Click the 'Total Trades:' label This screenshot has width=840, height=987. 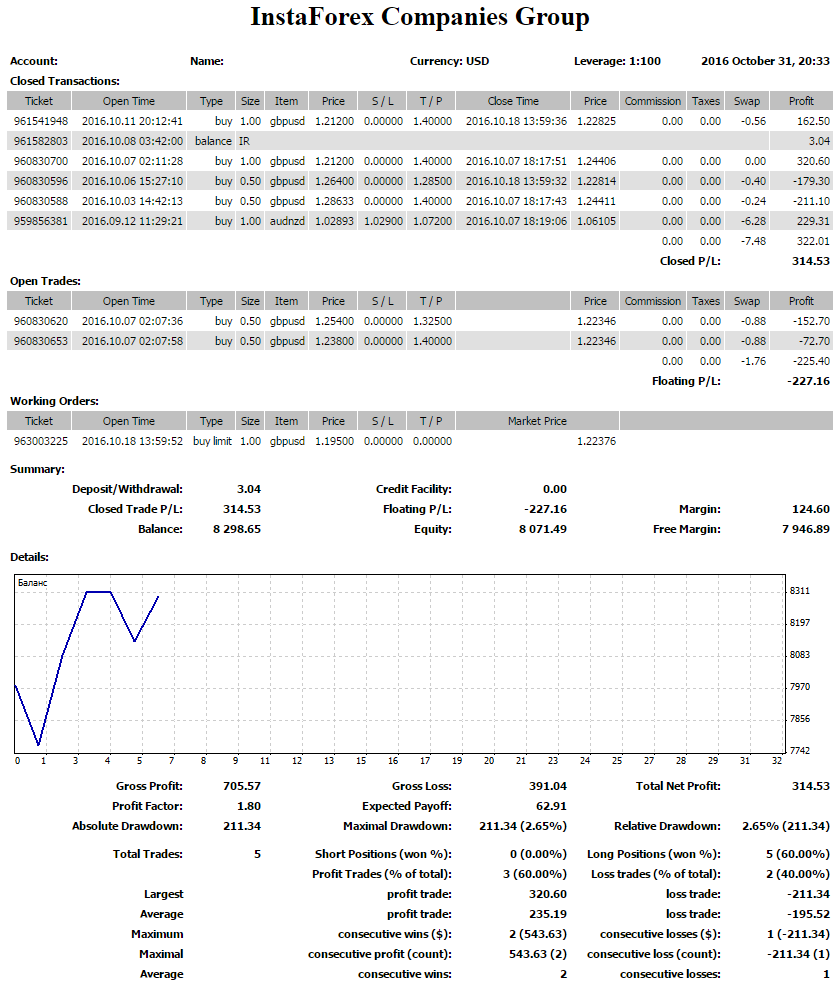(148, 854)
